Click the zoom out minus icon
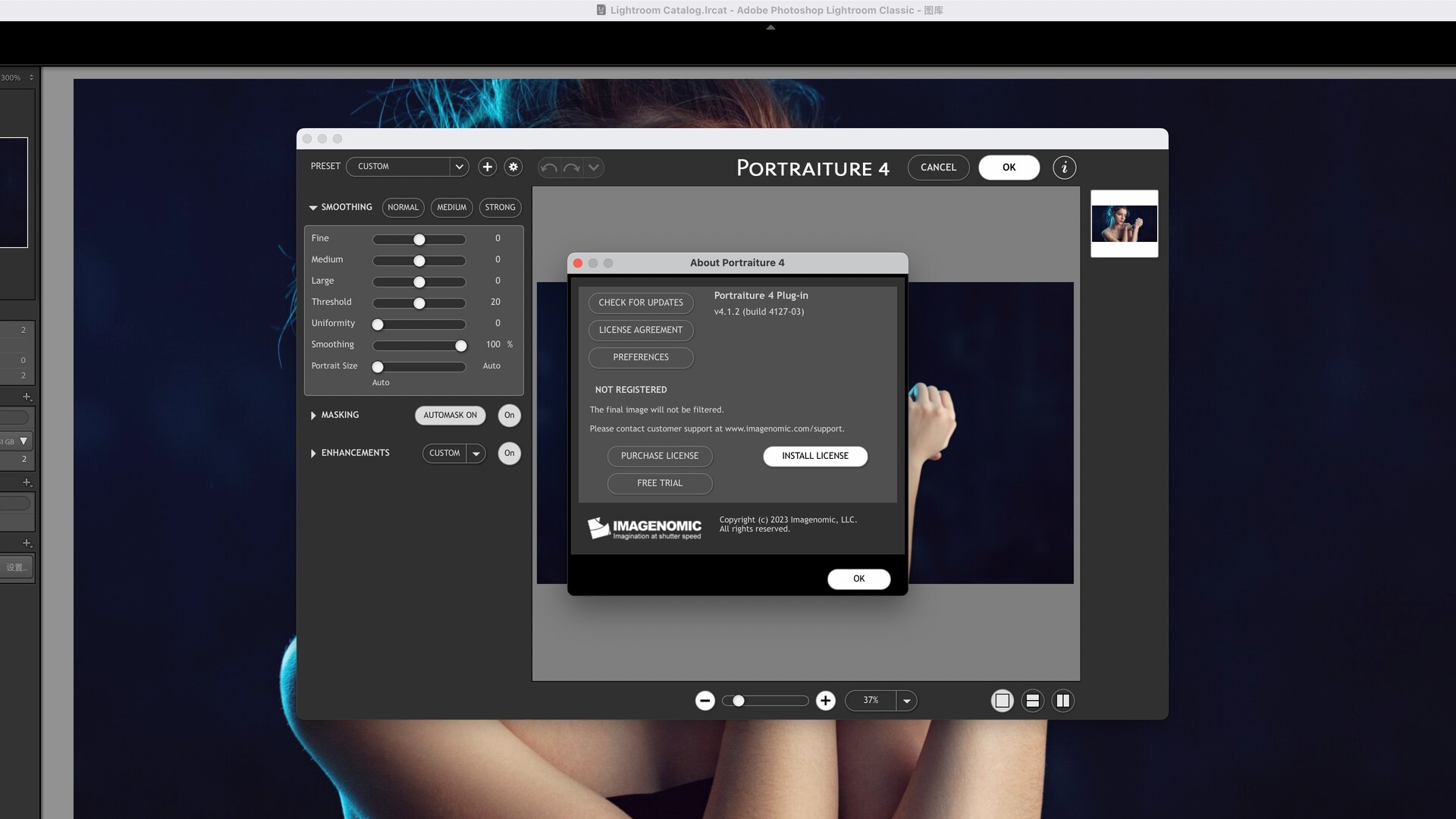The height and width of the screenshot is (819, 1456). (705, 701)
